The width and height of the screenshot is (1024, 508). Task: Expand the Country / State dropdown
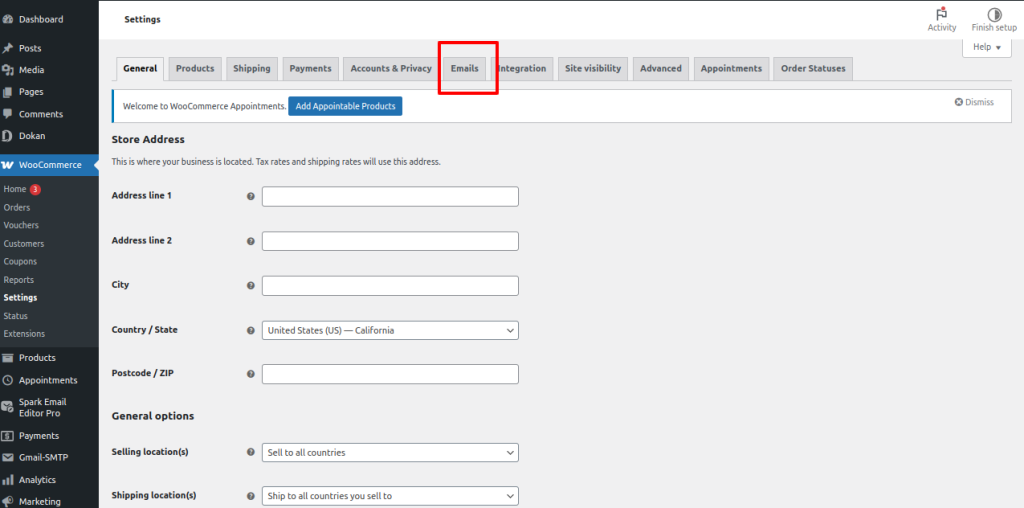[390, 330]
